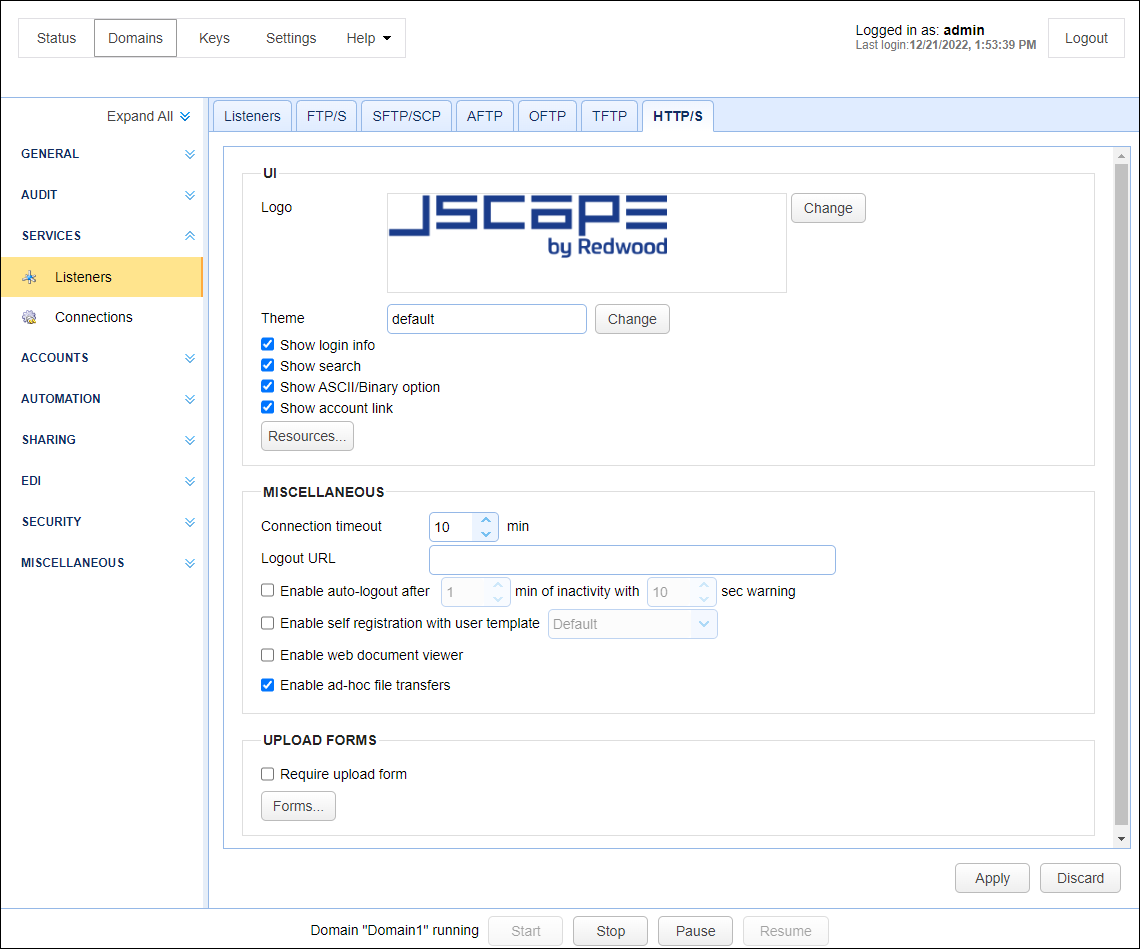
Task: Expand the ACCOUNTS section
Action: [x=190, y=358]
